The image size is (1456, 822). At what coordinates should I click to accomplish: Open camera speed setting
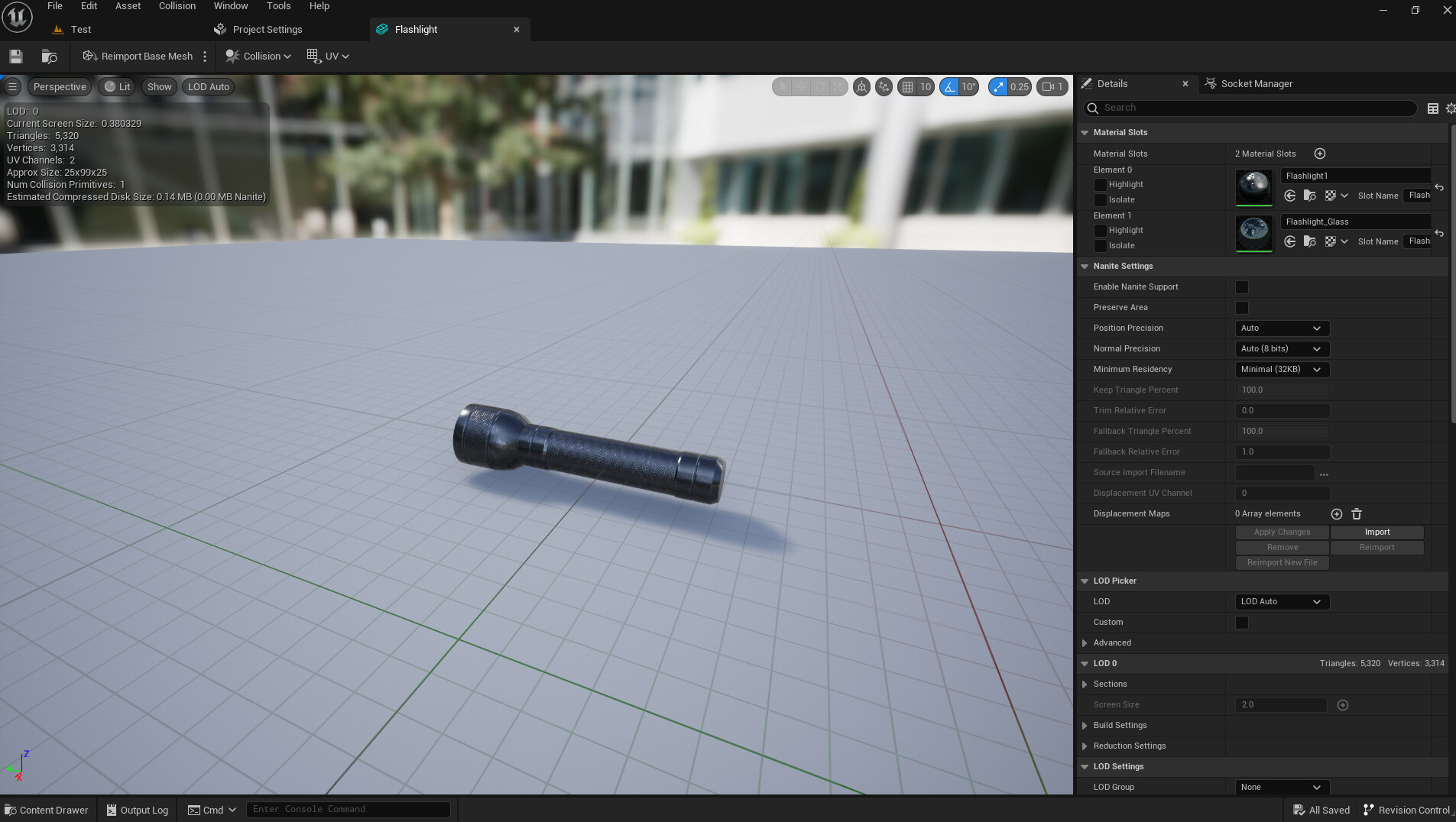[x=1052, y=87]
